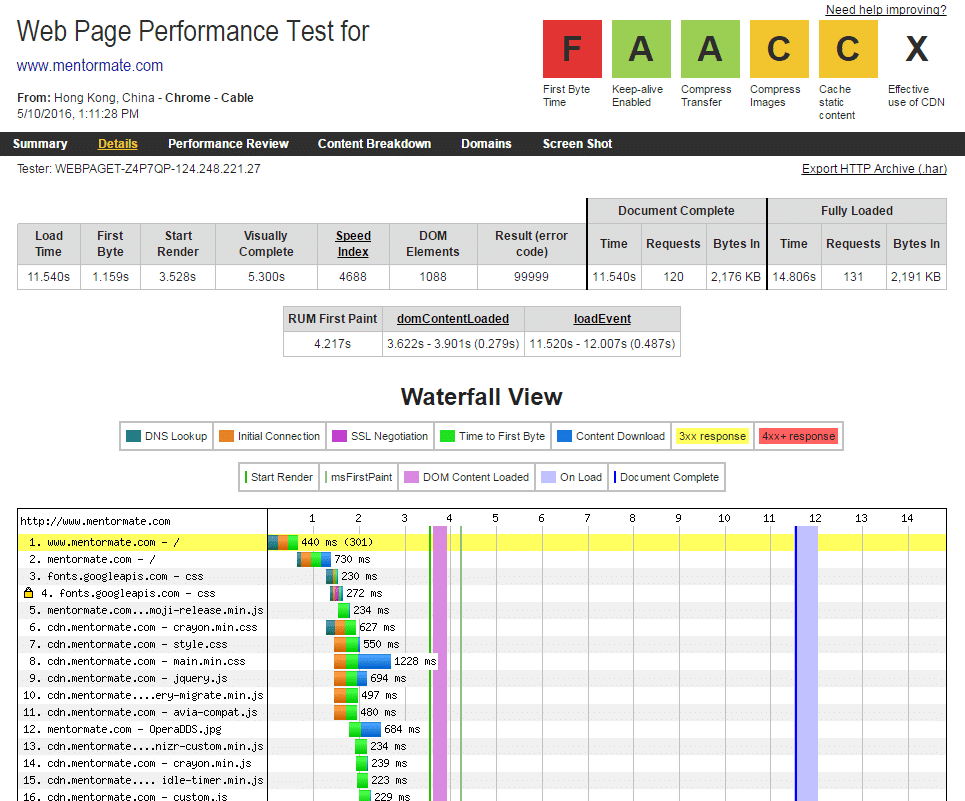Screen dimensions: 965x801
Task: Click the msFirstPaint legend entry
Action: (359, 477)
